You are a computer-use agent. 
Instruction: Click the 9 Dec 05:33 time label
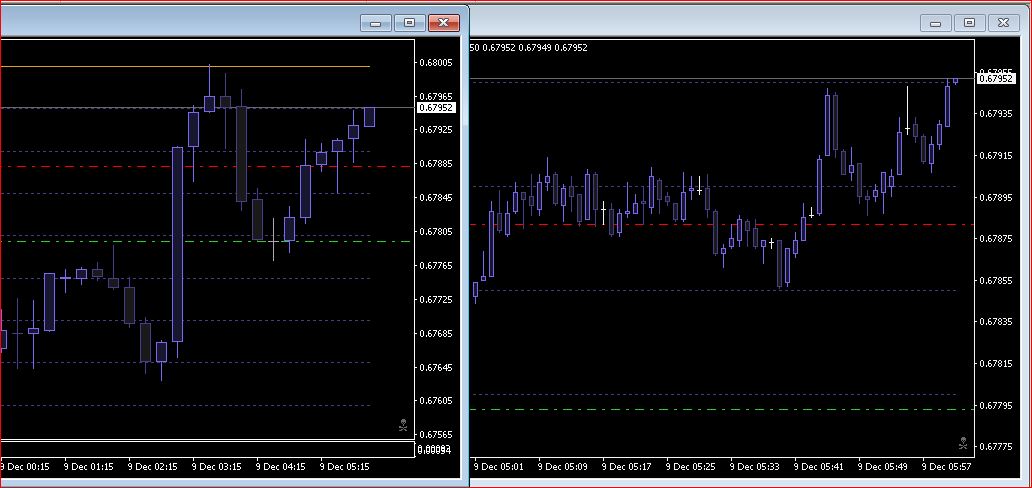pyautogui.click(x=755, y=467)
